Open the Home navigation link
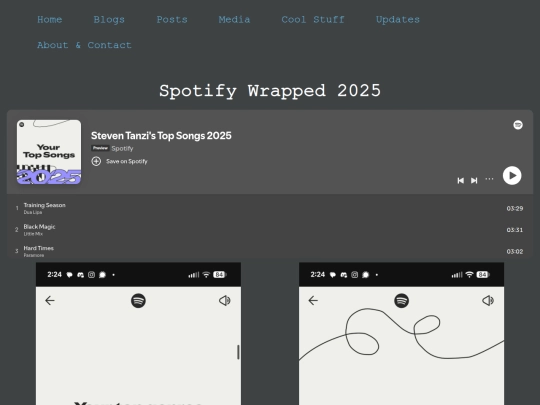Viewport: 540px width, 405px height. coord(50,20)
